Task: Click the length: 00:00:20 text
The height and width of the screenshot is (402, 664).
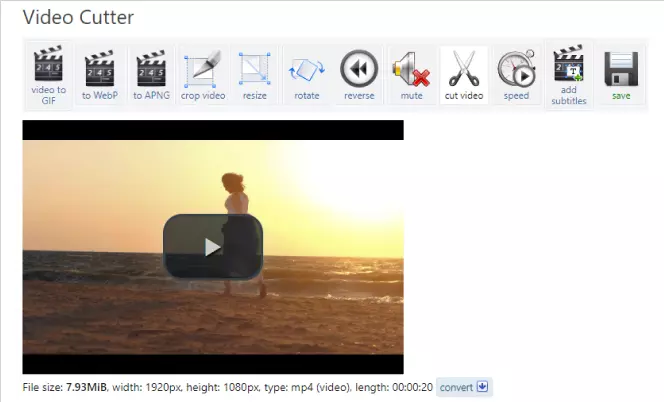Action: pyautogui.click(x=394, y=387)
